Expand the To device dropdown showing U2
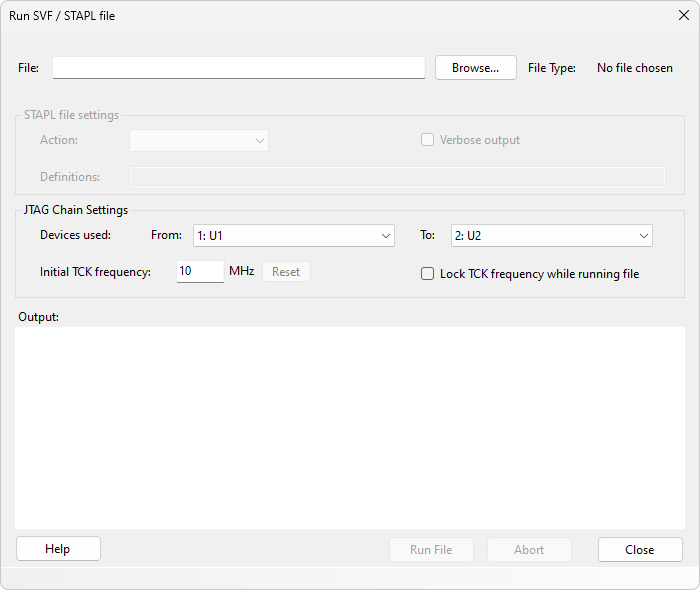 point(551,236)
